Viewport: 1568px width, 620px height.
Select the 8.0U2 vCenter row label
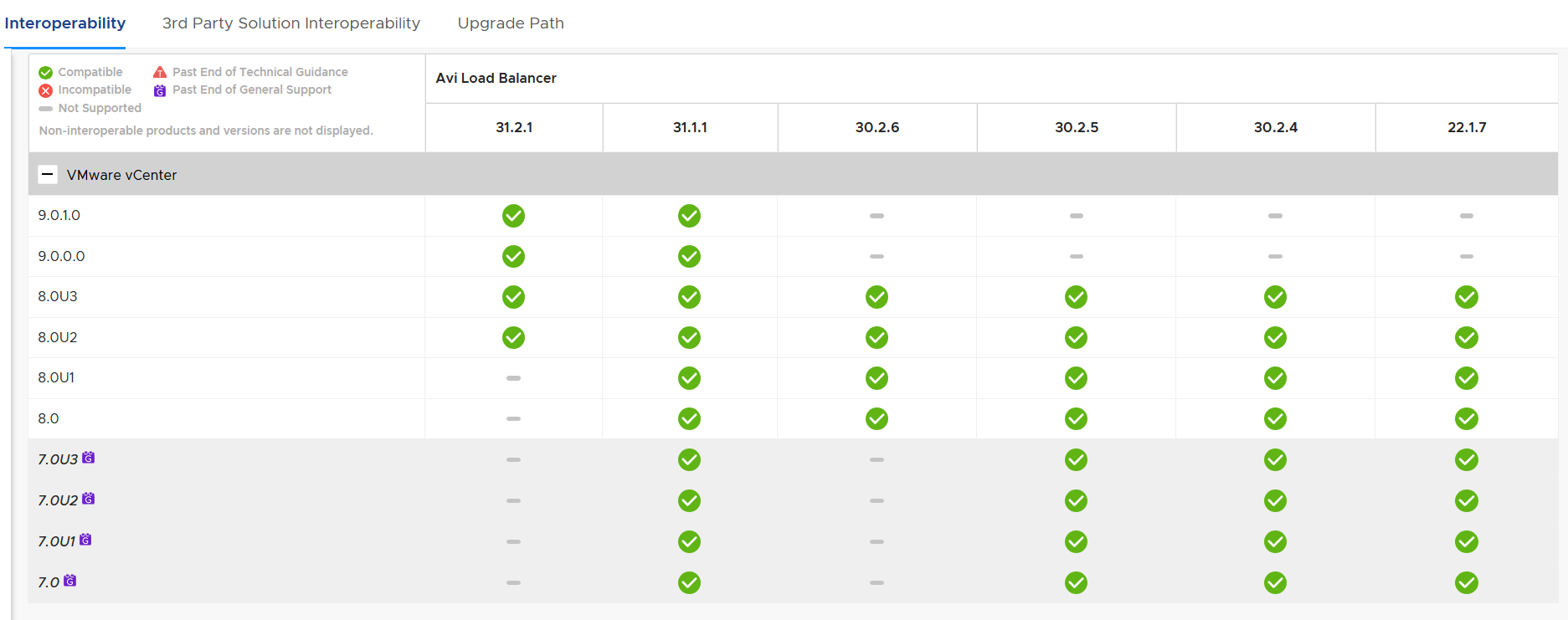(x=58, y=337)
